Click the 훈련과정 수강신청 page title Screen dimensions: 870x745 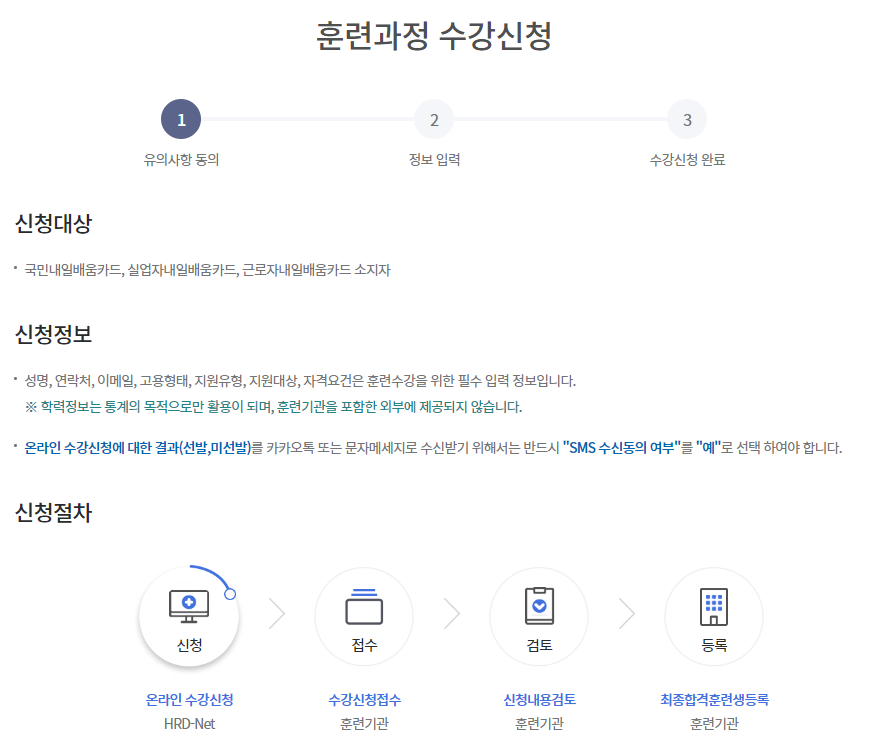pyautogui.click(x=434, y=36)
